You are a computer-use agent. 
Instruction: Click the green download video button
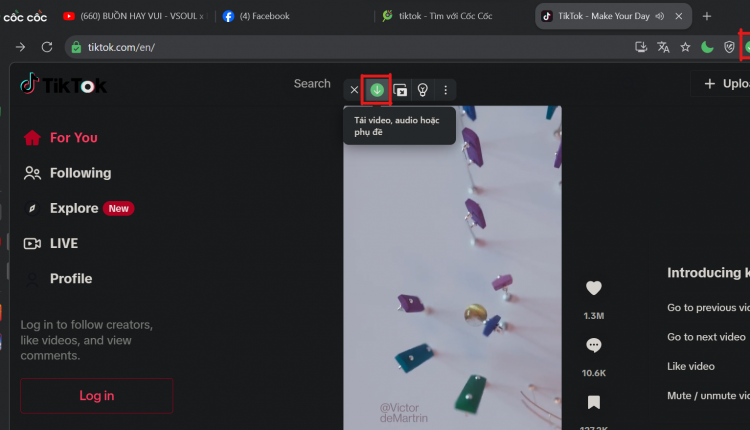[x=377, y=89]
